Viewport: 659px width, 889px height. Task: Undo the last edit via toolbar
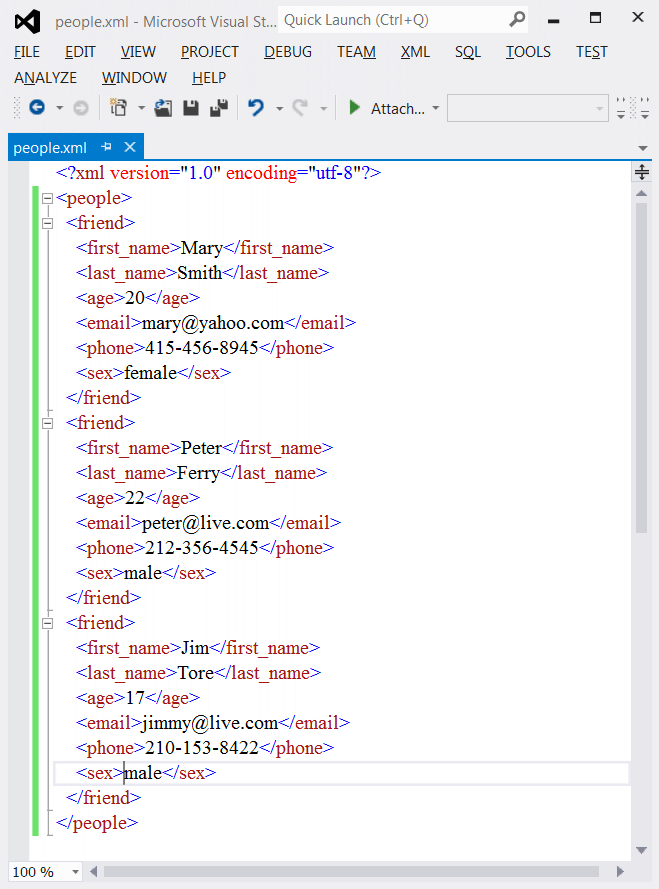[256, 107]
